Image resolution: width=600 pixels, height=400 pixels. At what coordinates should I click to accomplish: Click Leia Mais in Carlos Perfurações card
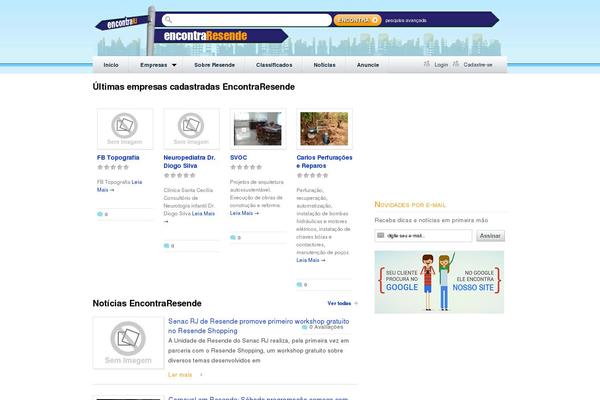[311, 260]
